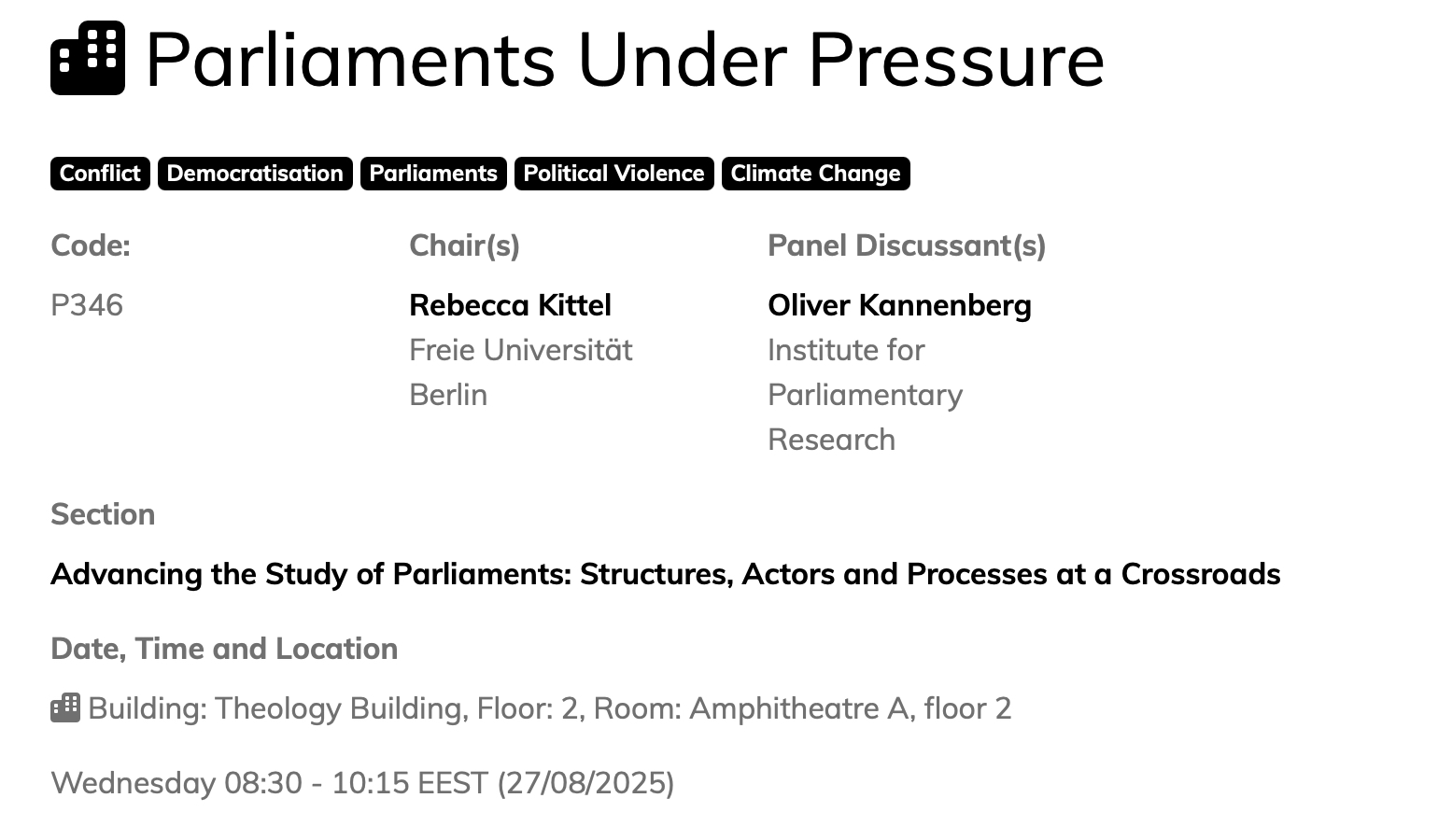Click the Freie Universität Berlin affiliation
The height and width of the screenshot is (840, 1438).
(x=520, y=372)
